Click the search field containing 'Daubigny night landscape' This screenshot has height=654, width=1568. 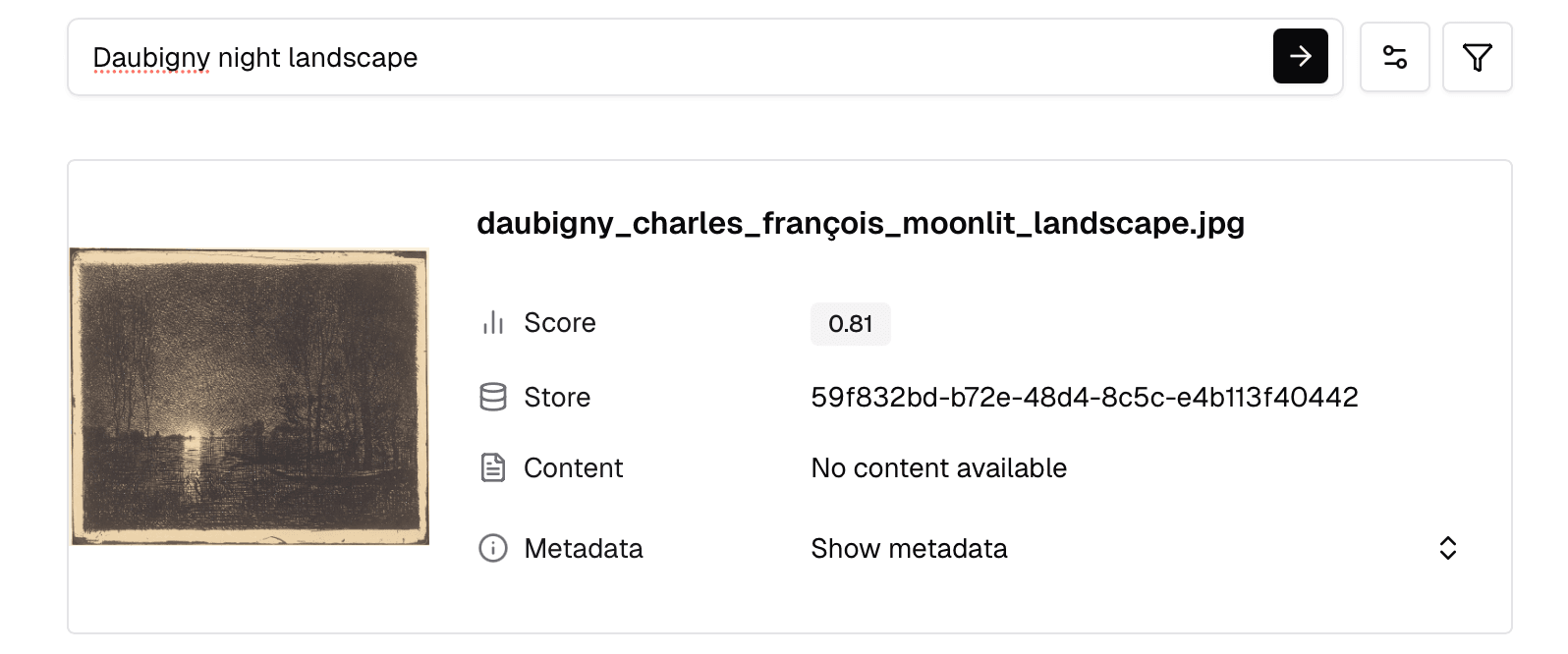[688, 57]
